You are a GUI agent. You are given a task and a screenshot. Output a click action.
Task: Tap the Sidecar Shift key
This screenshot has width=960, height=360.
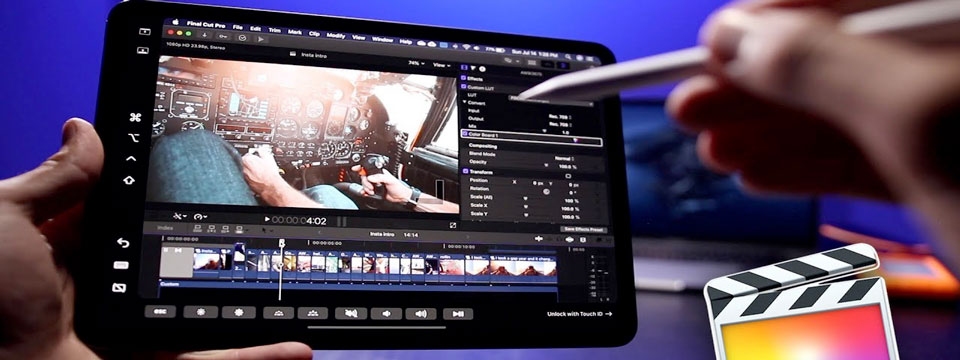coord(129,179)
